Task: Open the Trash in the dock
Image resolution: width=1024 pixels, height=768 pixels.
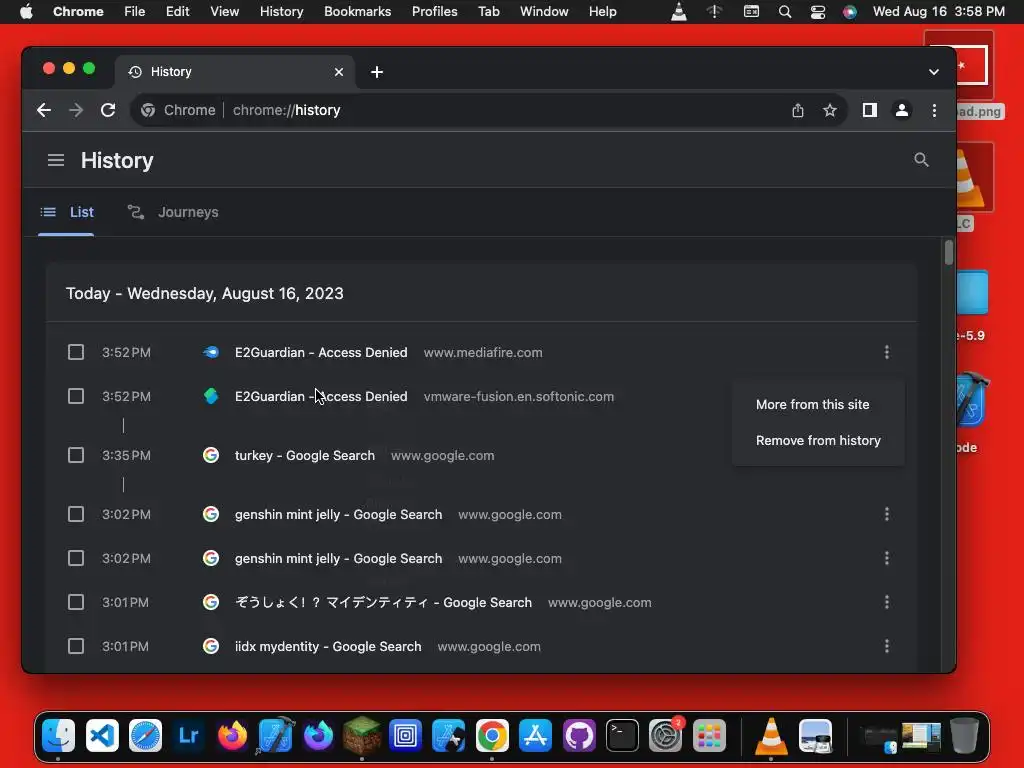Action: [964, 736]
